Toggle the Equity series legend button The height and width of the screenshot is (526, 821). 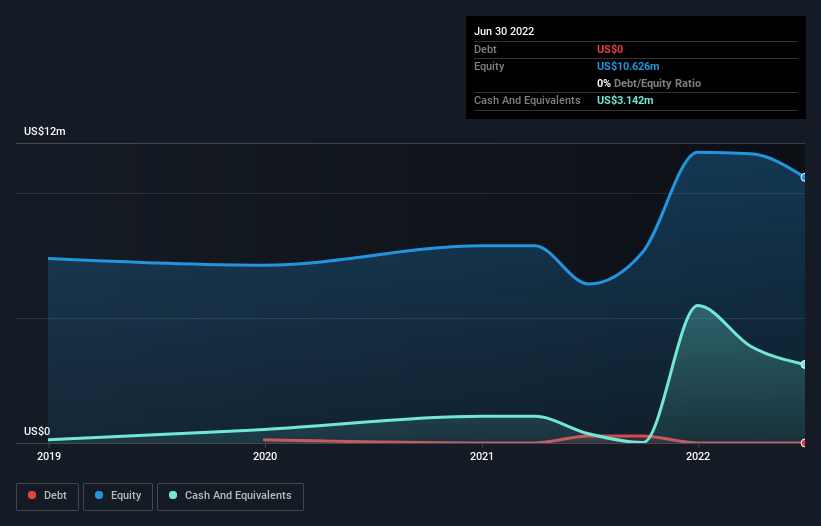118,496
